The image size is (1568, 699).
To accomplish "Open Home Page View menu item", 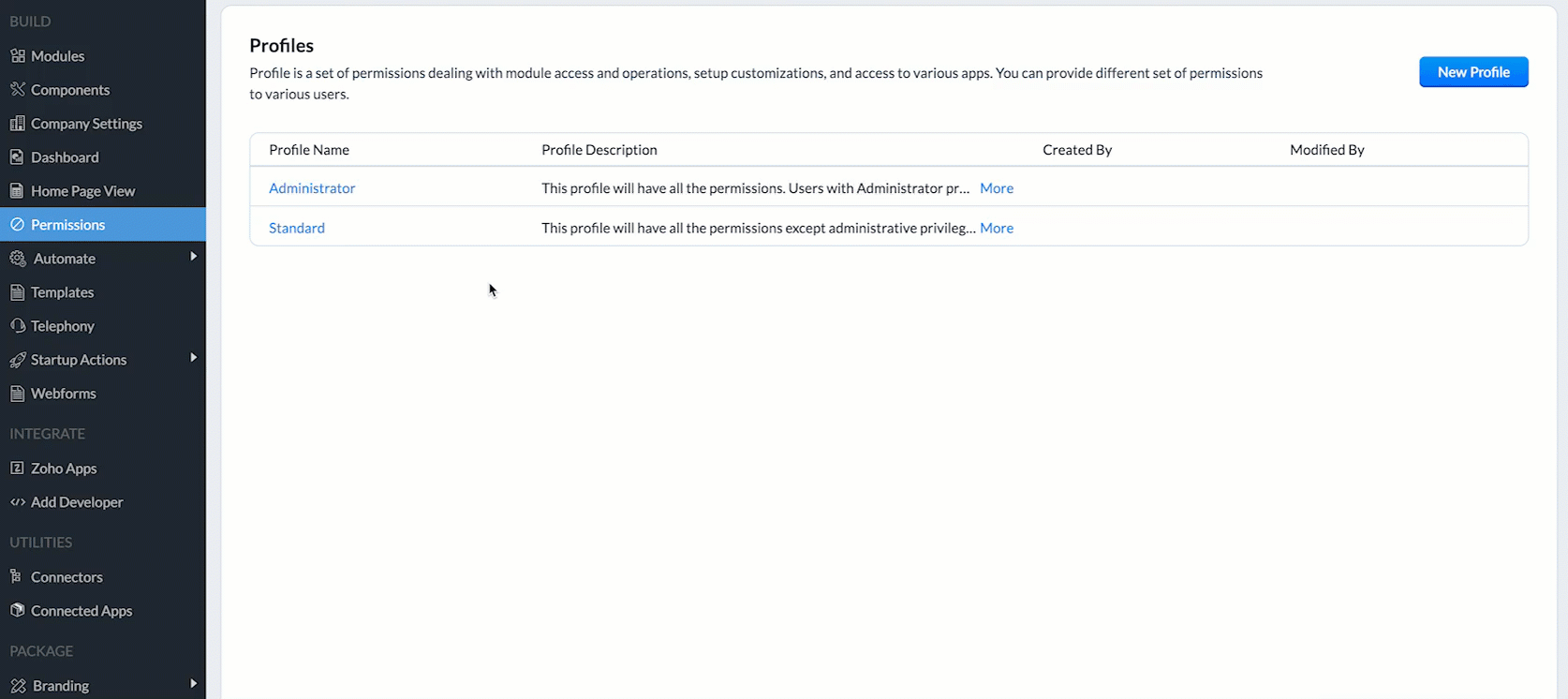I will point(82,191).
